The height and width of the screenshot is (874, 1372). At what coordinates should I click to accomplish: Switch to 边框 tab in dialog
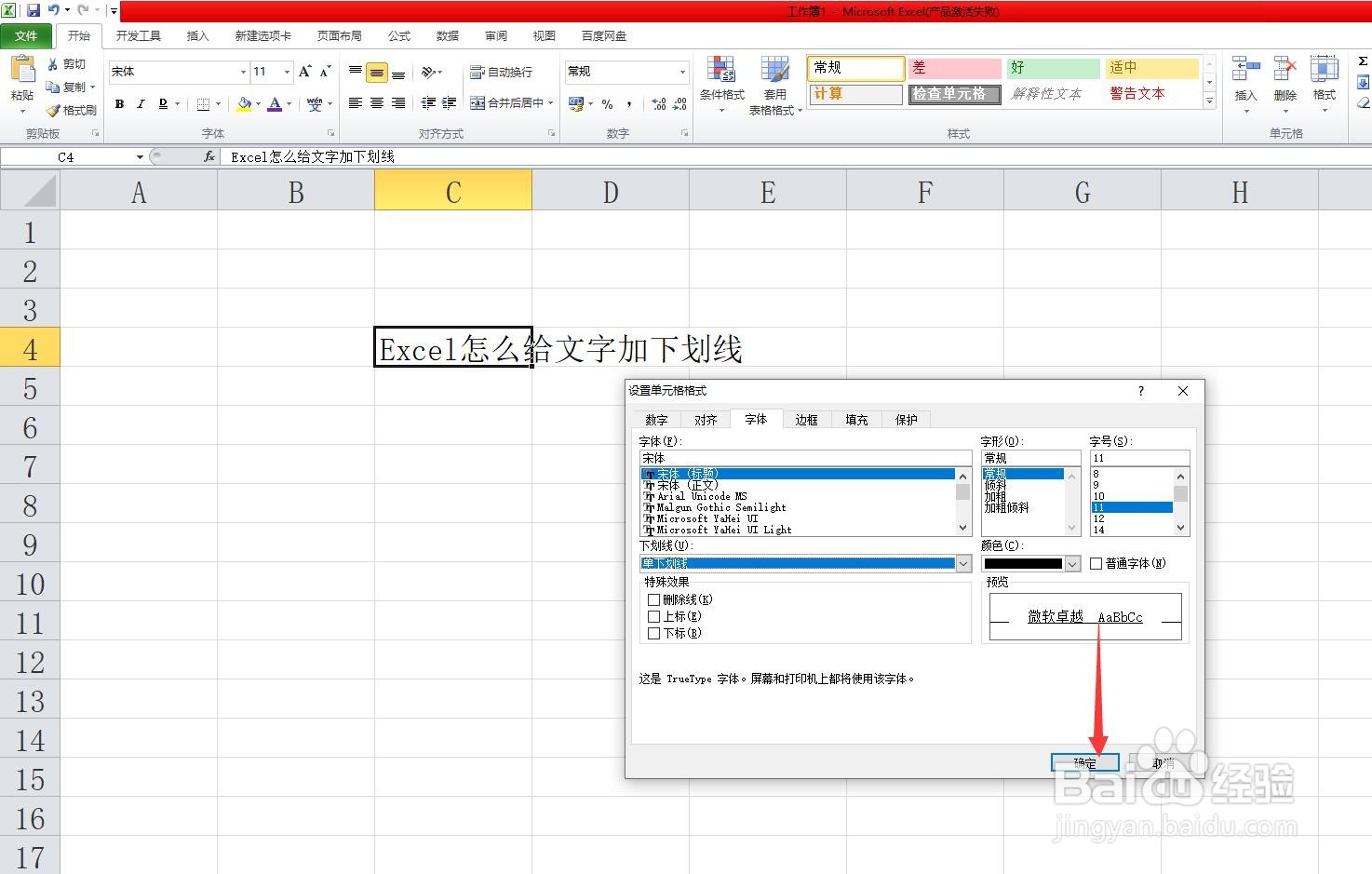(x=806, y=420)
